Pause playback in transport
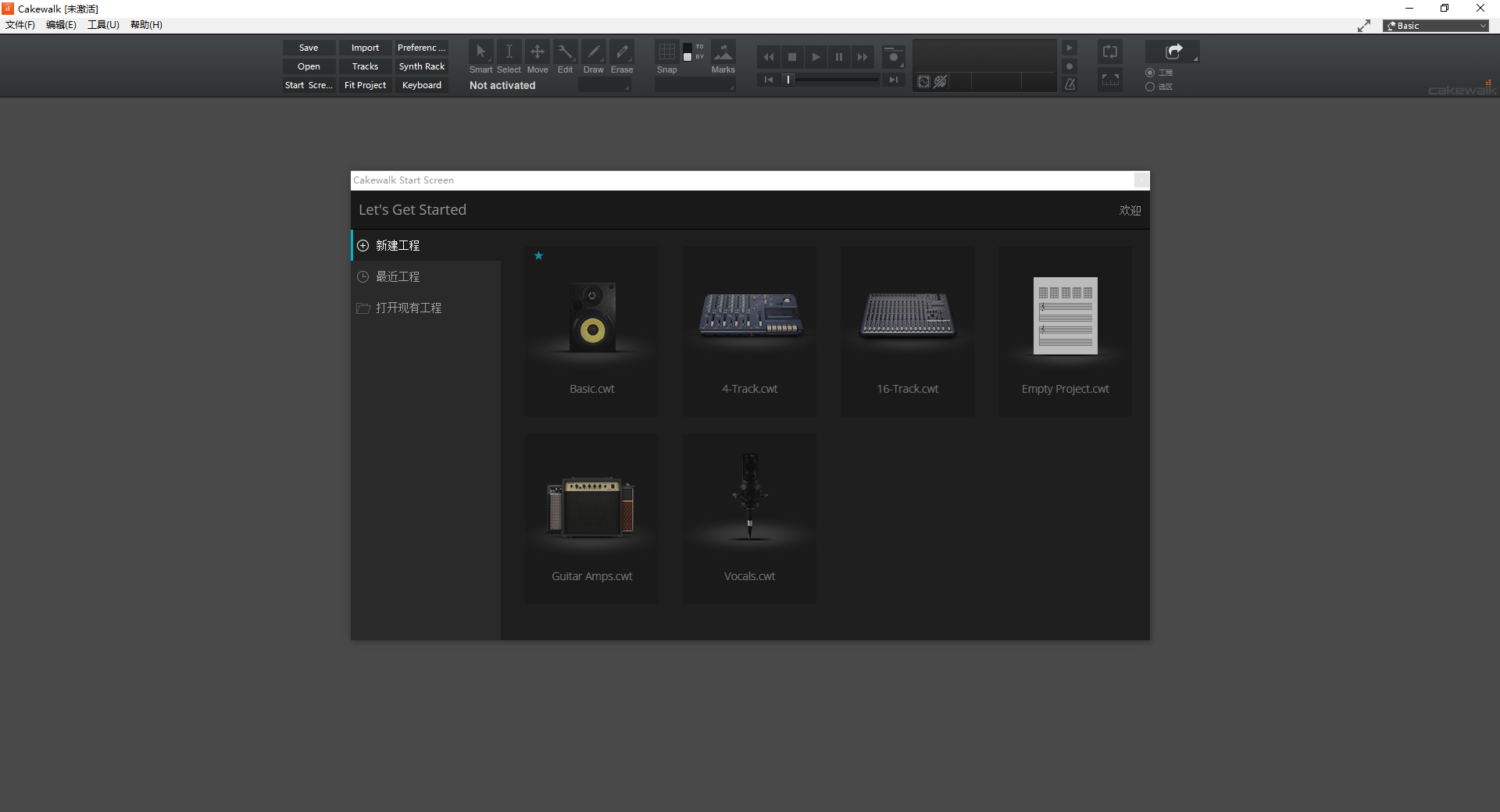Image resolution: width=1500 pixels, height=812 pixels. [x=839, y=57]
